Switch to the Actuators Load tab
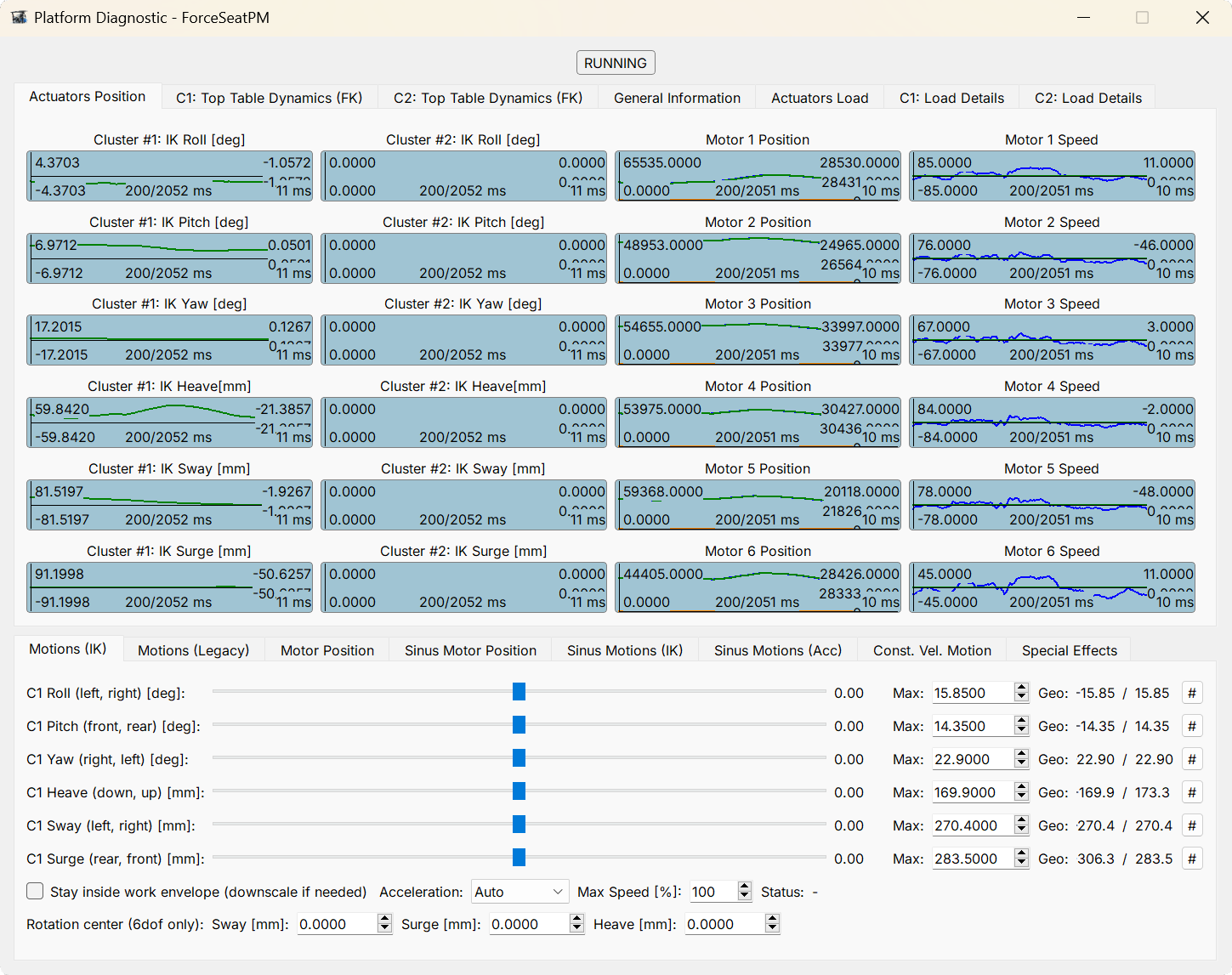 coord(820,98)
